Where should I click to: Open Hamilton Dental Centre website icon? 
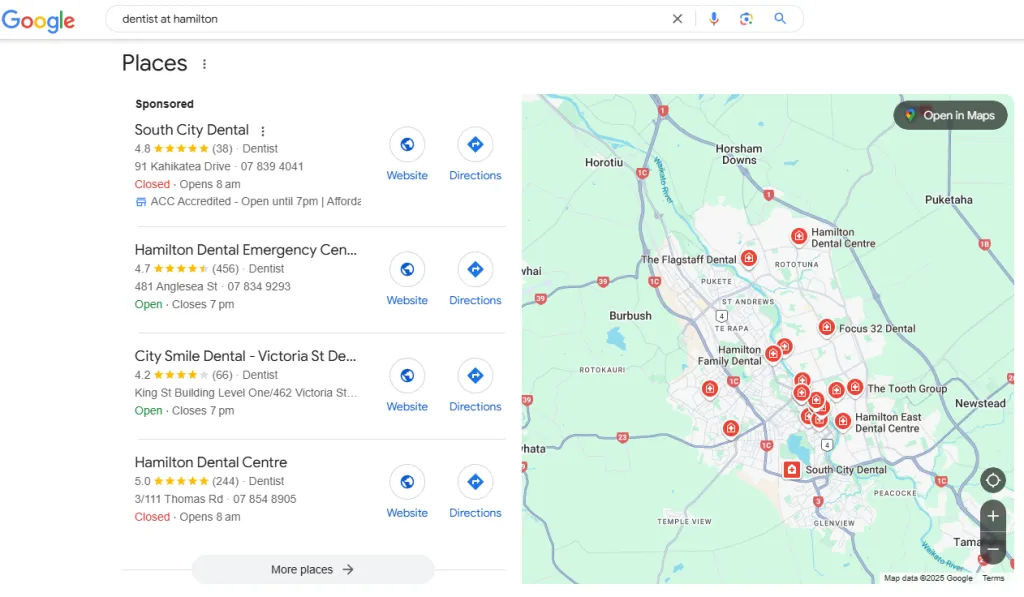407,482
